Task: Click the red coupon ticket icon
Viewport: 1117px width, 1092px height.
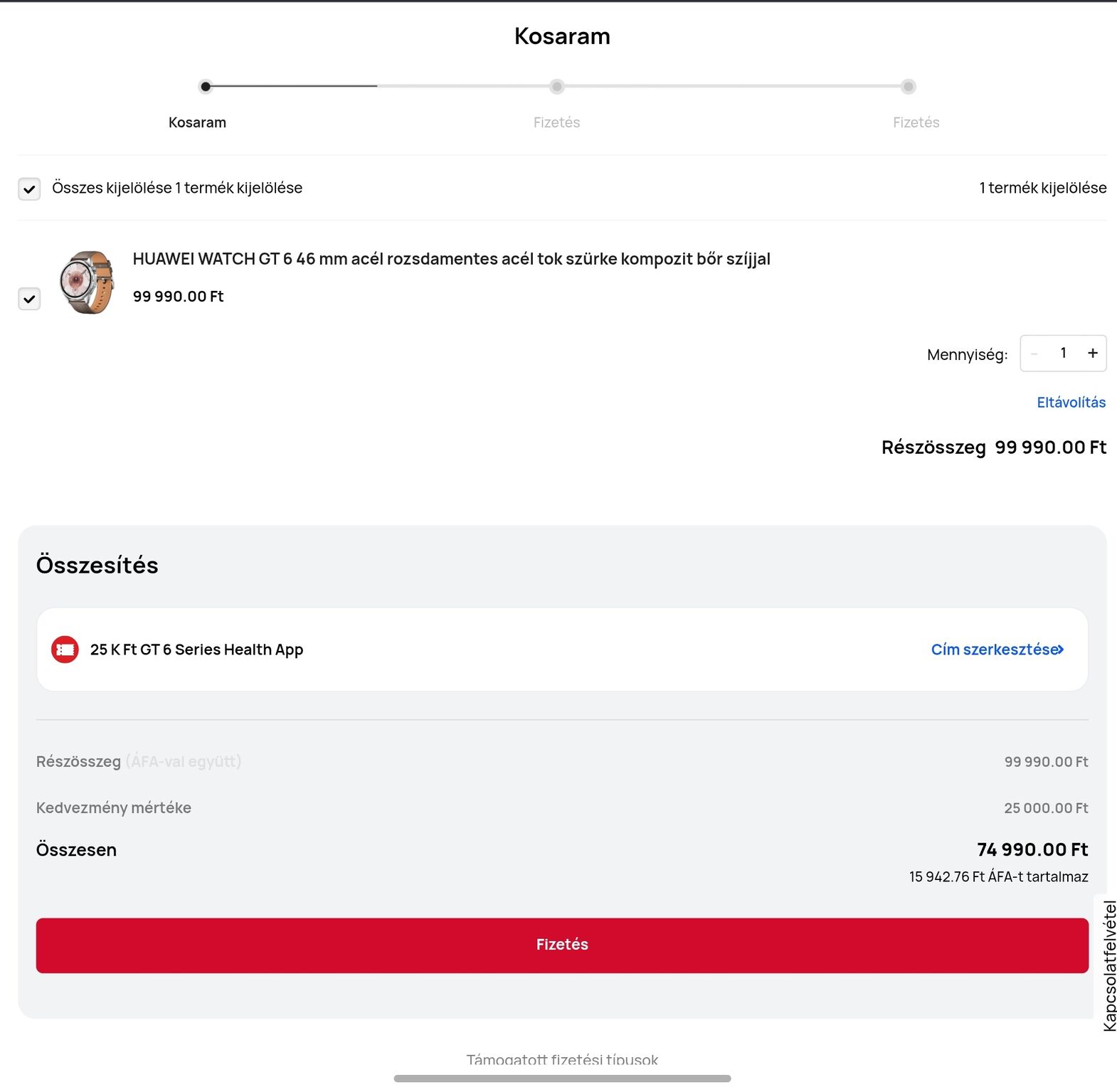Action: [65, 650]
